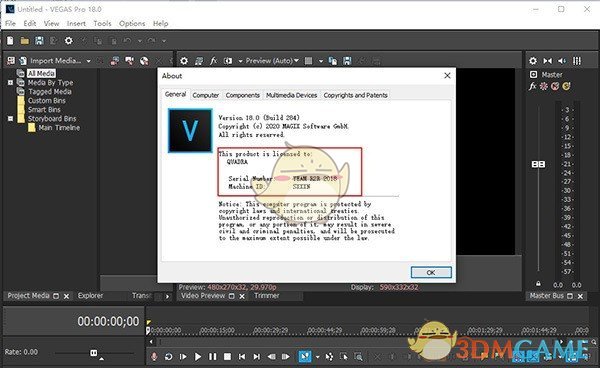Open Mixing Console icon in Master Bus

click(577, 60)
